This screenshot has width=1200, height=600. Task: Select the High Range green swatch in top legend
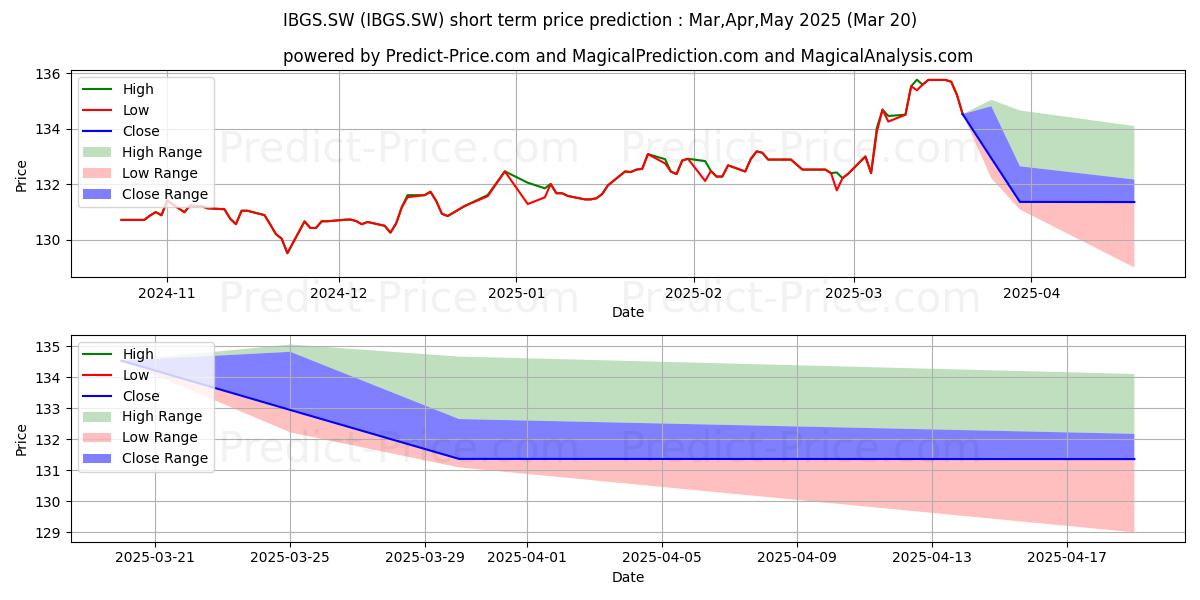(x=99, y=153)
